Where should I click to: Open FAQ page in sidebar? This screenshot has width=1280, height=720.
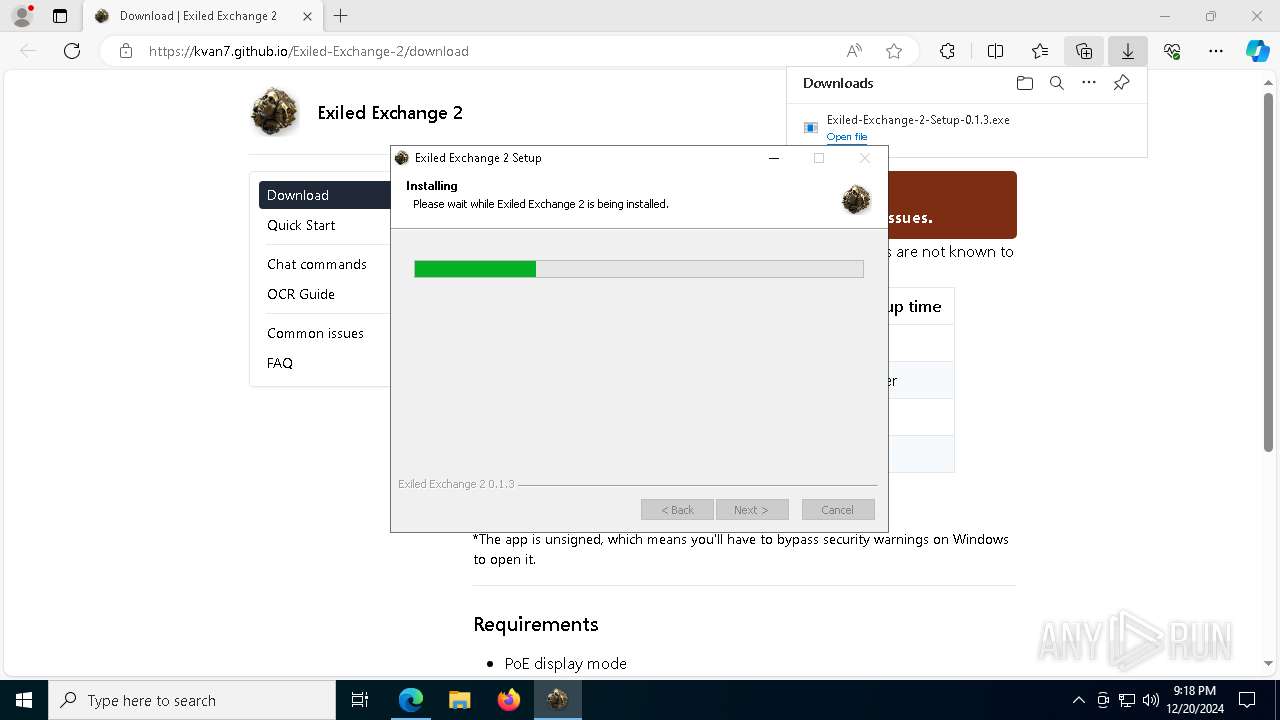[280, 363]
